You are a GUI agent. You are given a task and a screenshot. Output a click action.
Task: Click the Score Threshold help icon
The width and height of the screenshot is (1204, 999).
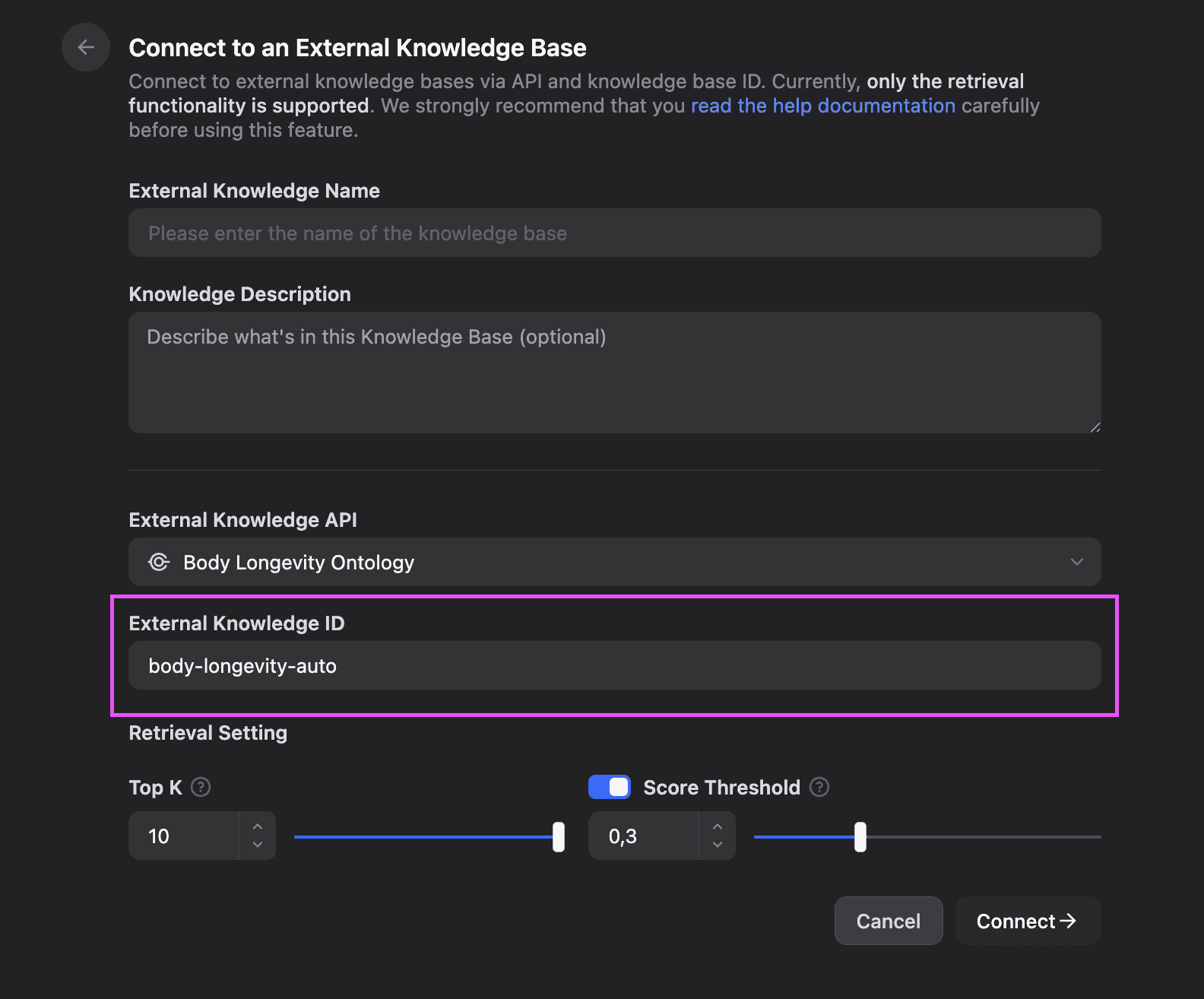coord(819,787)
